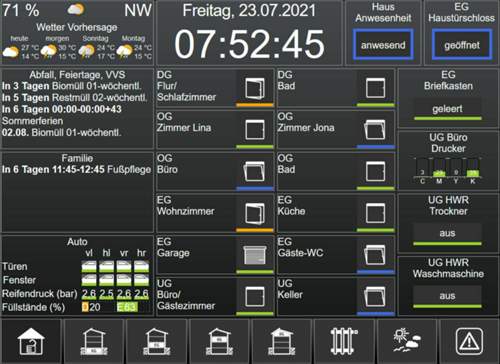Click the NW wind direction text

click(x=138, y=10)
